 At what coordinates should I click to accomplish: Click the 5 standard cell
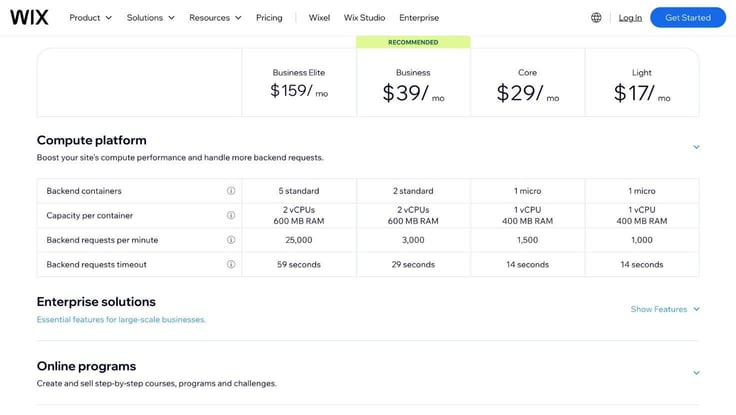pyautogui.click(x=299, y=191)
